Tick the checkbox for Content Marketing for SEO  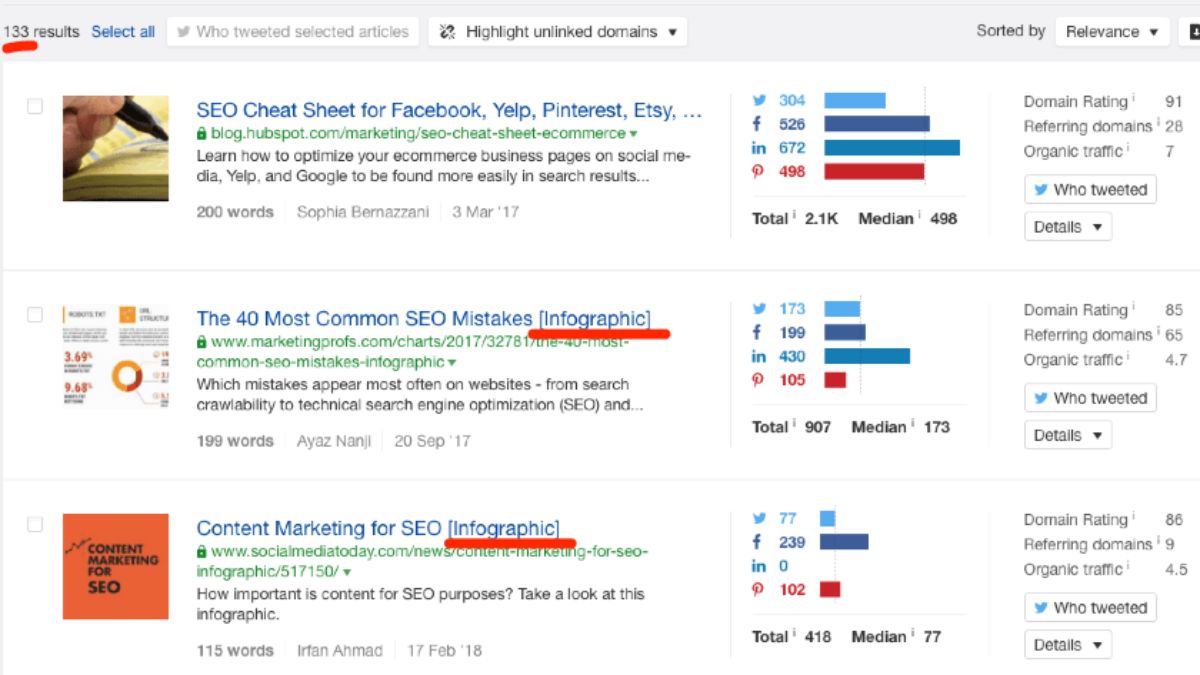(x=35, y=524)
